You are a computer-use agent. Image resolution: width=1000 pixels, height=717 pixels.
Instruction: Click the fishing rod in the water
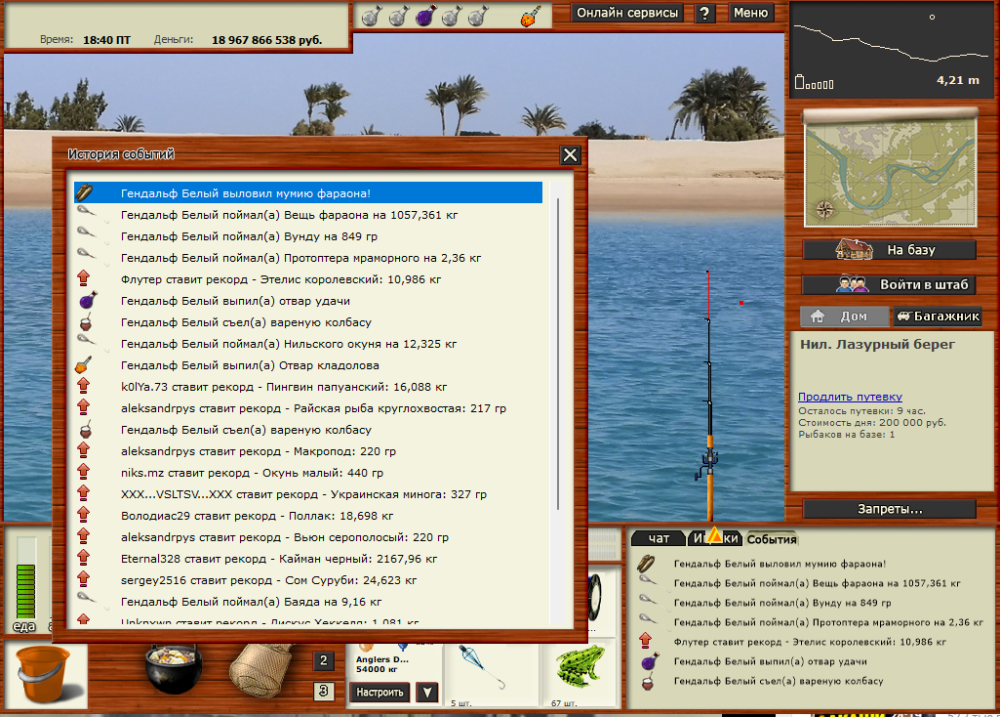point(709,397)
